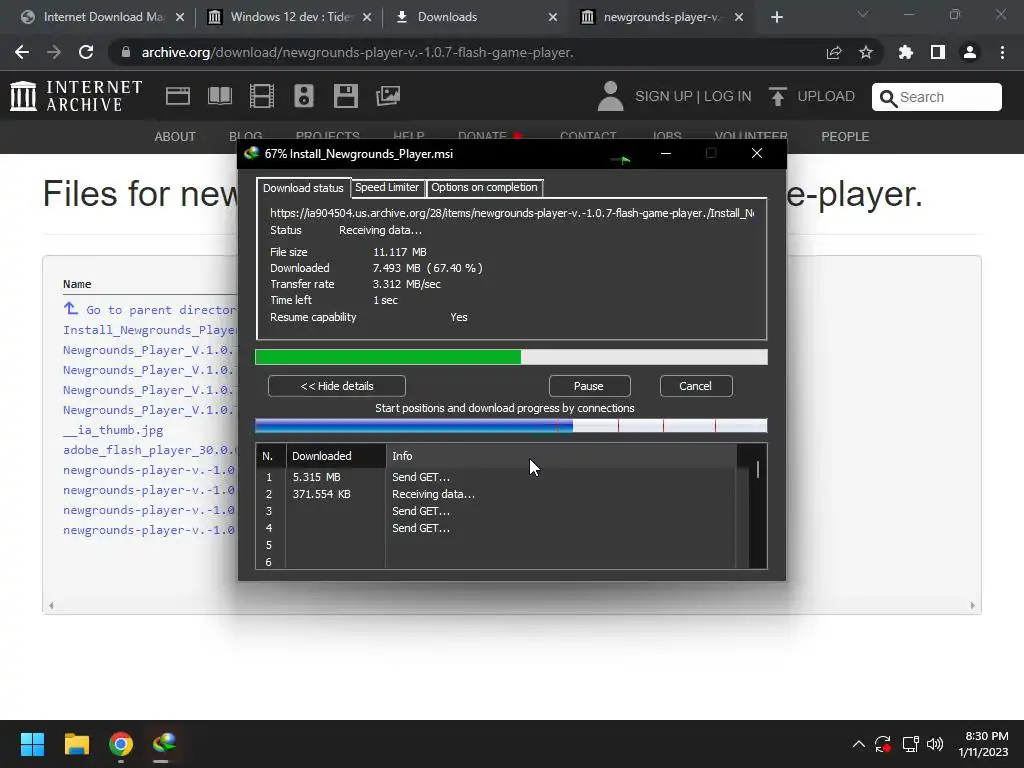Toggle Chrome side panel icon
Screen dimensions: 1024x768
click(x=938, y=52)
